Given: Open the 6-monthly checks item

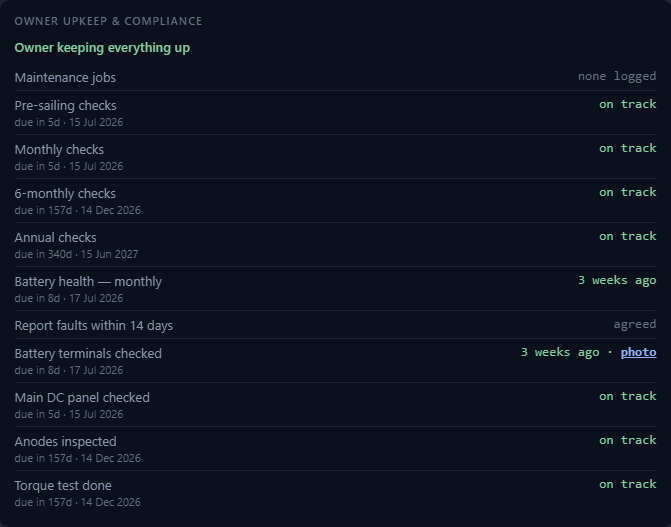Looking at the screenshot, I should tap(336, 201).
